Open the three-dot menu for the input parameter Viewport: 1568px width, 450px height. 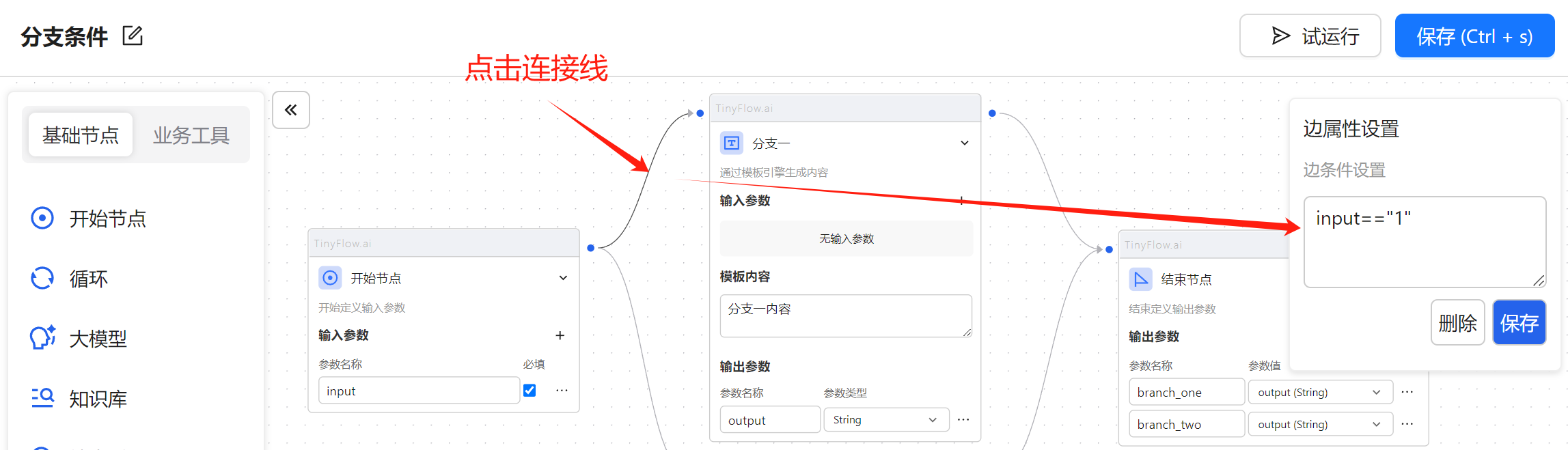pyautogui.click(x=562, y=391)
